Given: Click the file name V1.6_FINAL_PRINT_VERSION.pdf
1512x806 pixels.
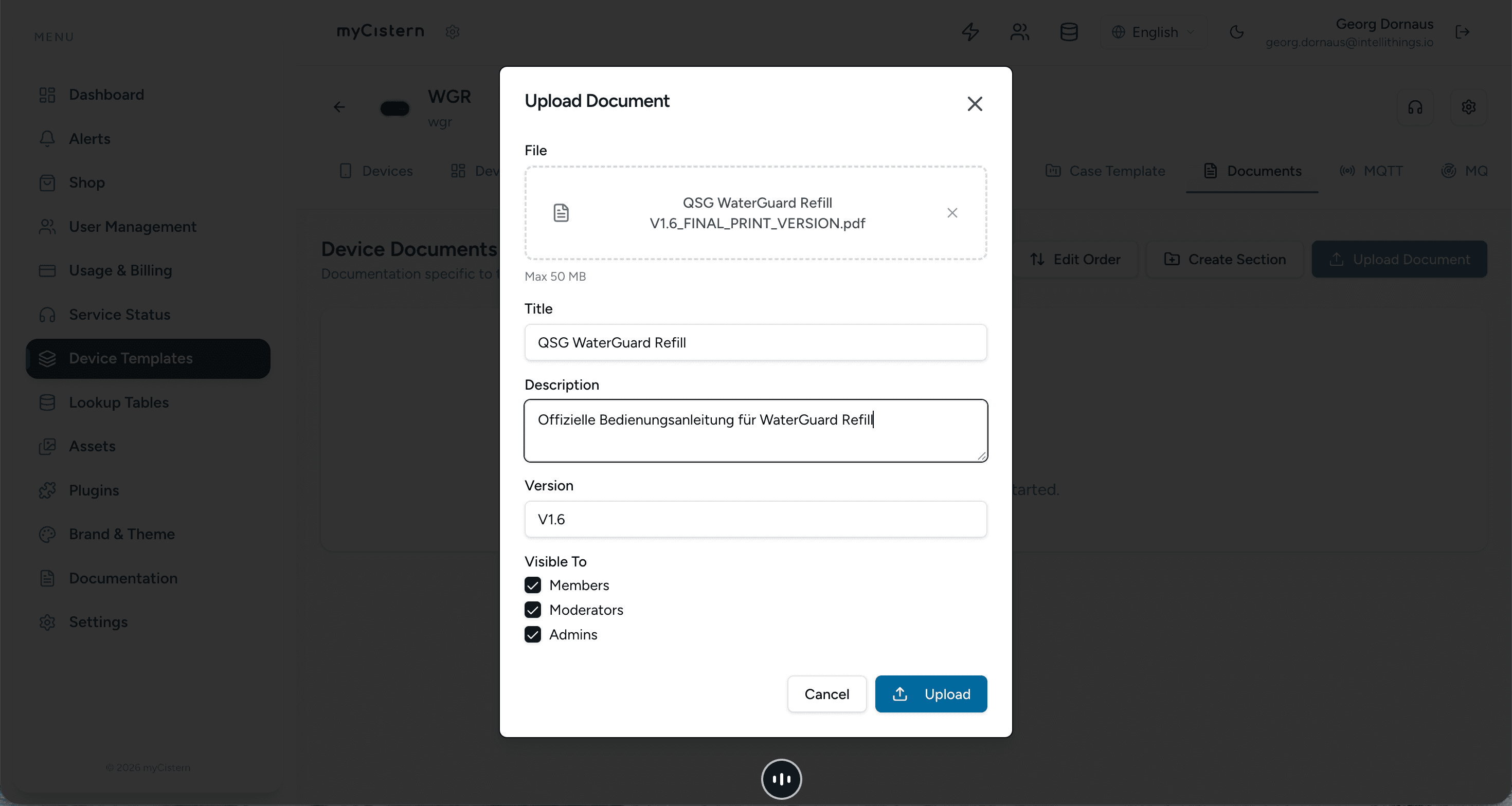Looking at the screenshot, I should pos(757,224).
